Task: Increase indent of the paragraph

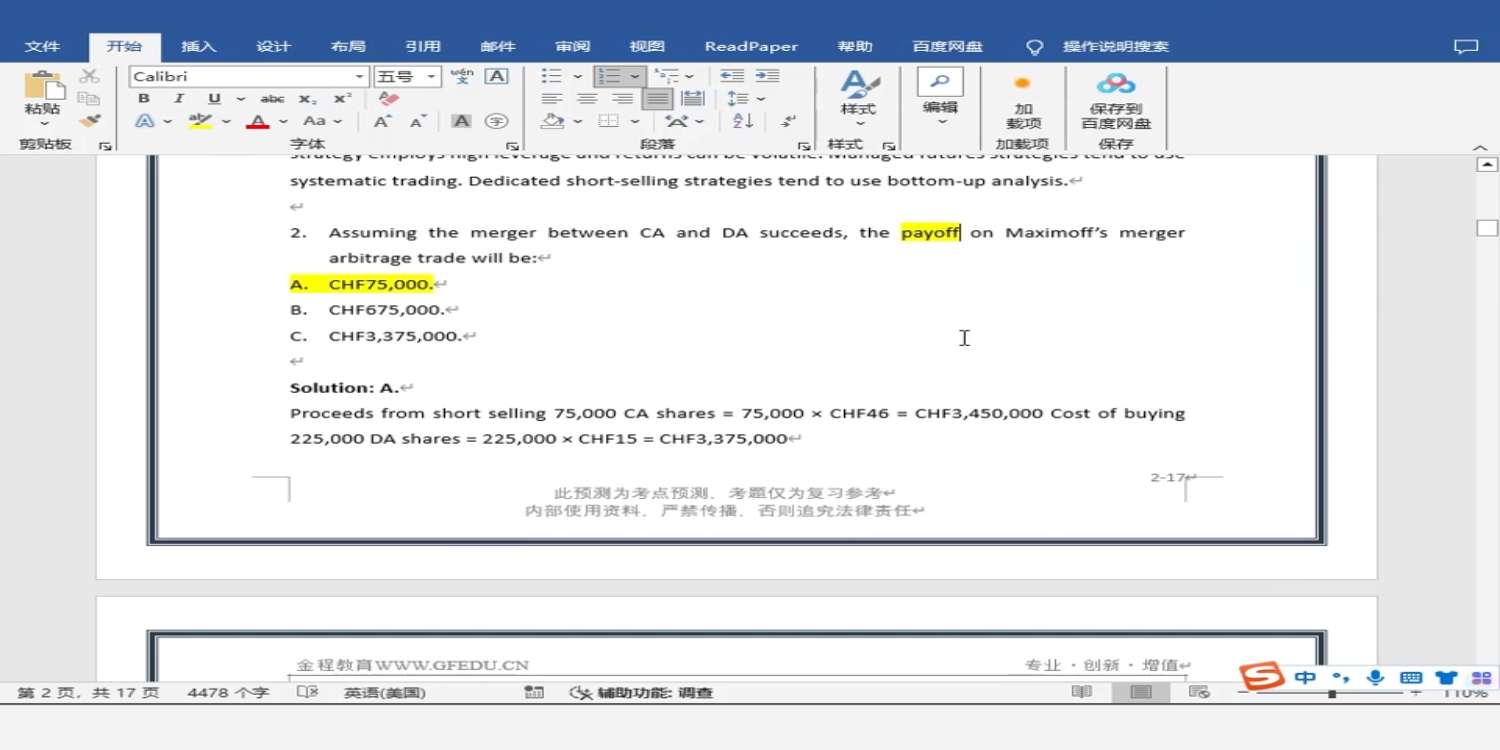Action: (x=767, y=76)
